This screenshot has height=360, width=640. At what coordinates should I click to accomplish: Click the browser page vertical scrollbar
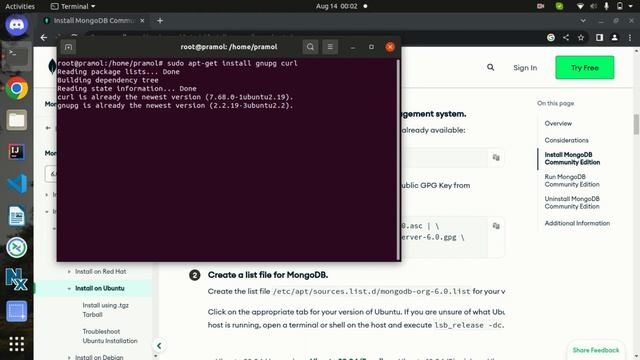coord(636,124)
